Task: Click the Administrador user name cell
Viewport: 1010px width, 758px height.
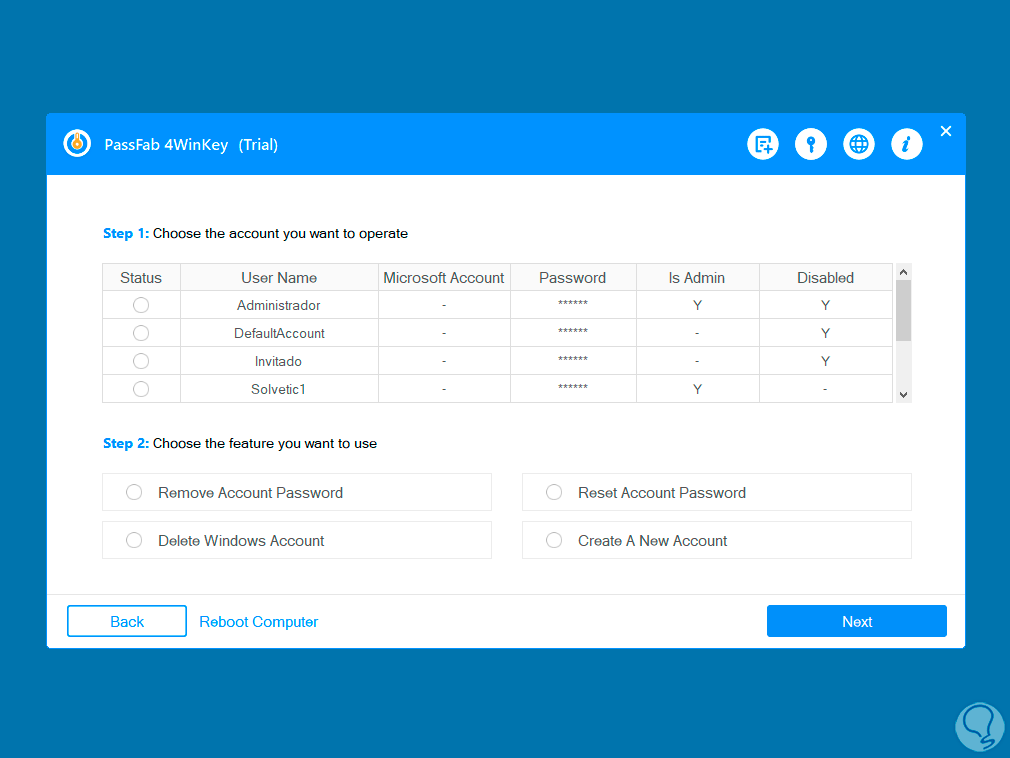Action: tap(279, 305)
